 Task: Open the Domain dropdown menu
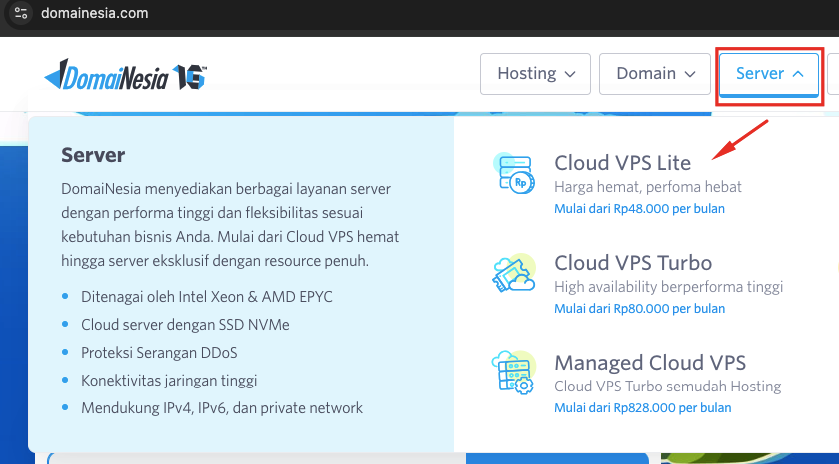click(x=655, y=74)
